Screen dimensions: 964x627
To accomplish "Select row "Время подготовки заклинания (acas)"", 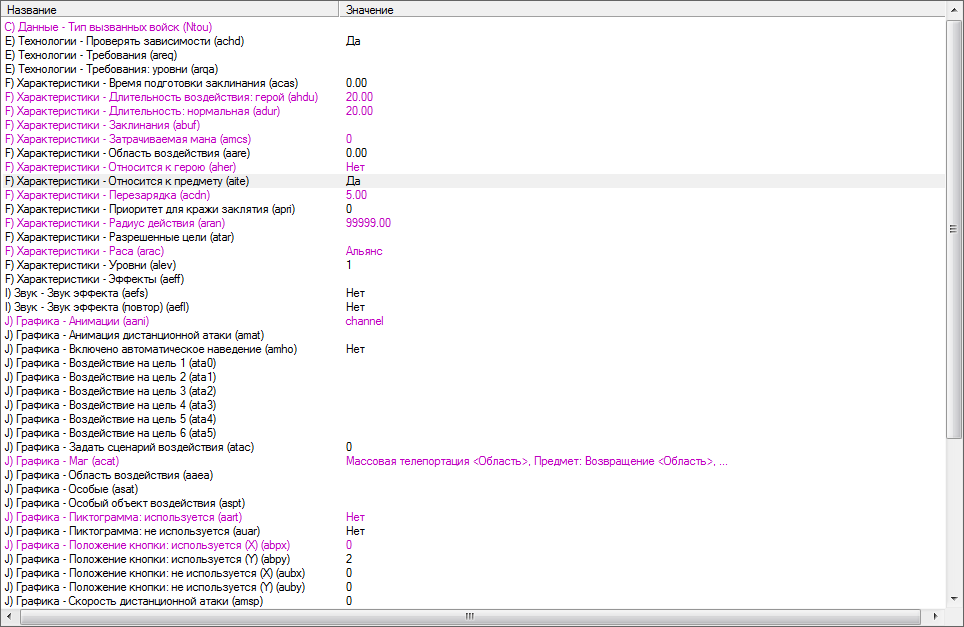I will (473, 83).
